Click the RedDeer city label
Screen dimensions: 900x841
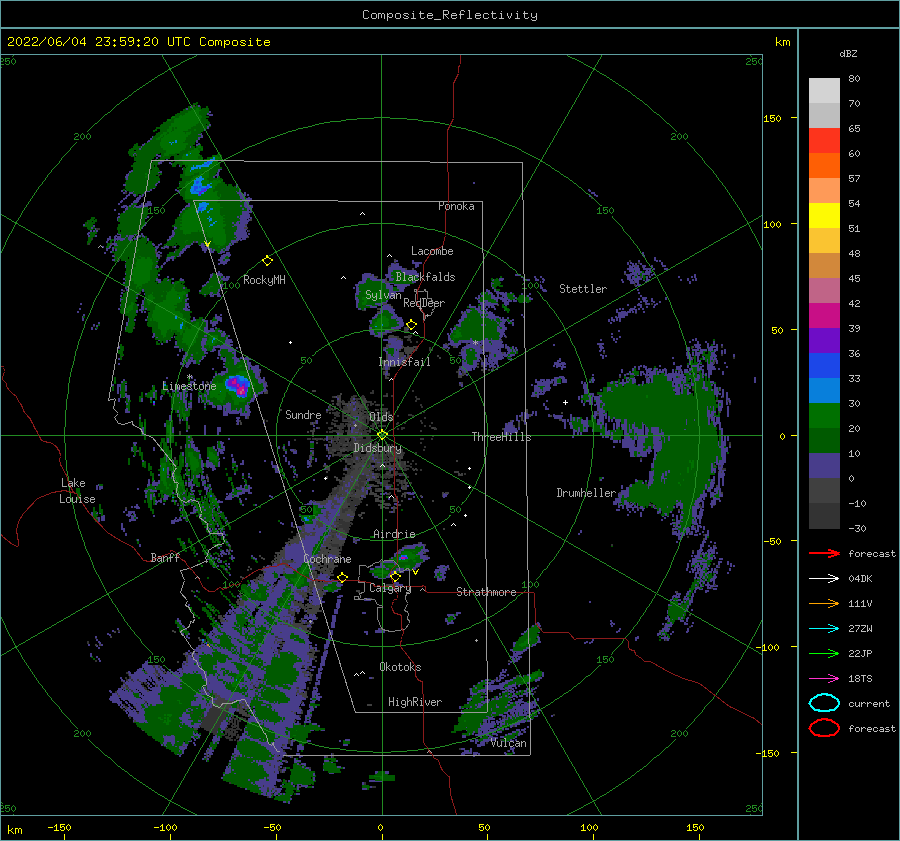tap(424, 303)
